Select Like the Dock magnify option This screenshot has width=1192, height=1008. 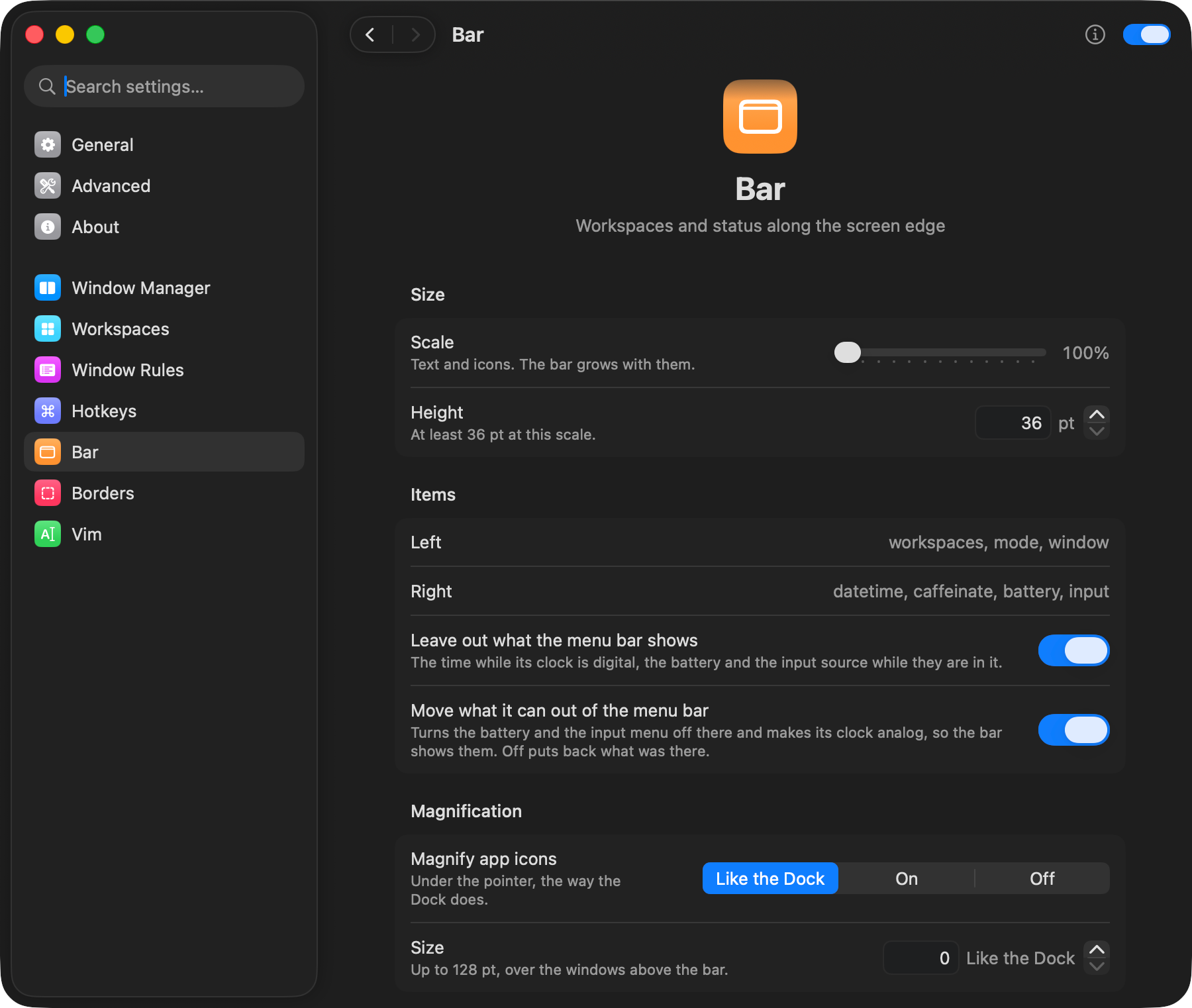770,878
